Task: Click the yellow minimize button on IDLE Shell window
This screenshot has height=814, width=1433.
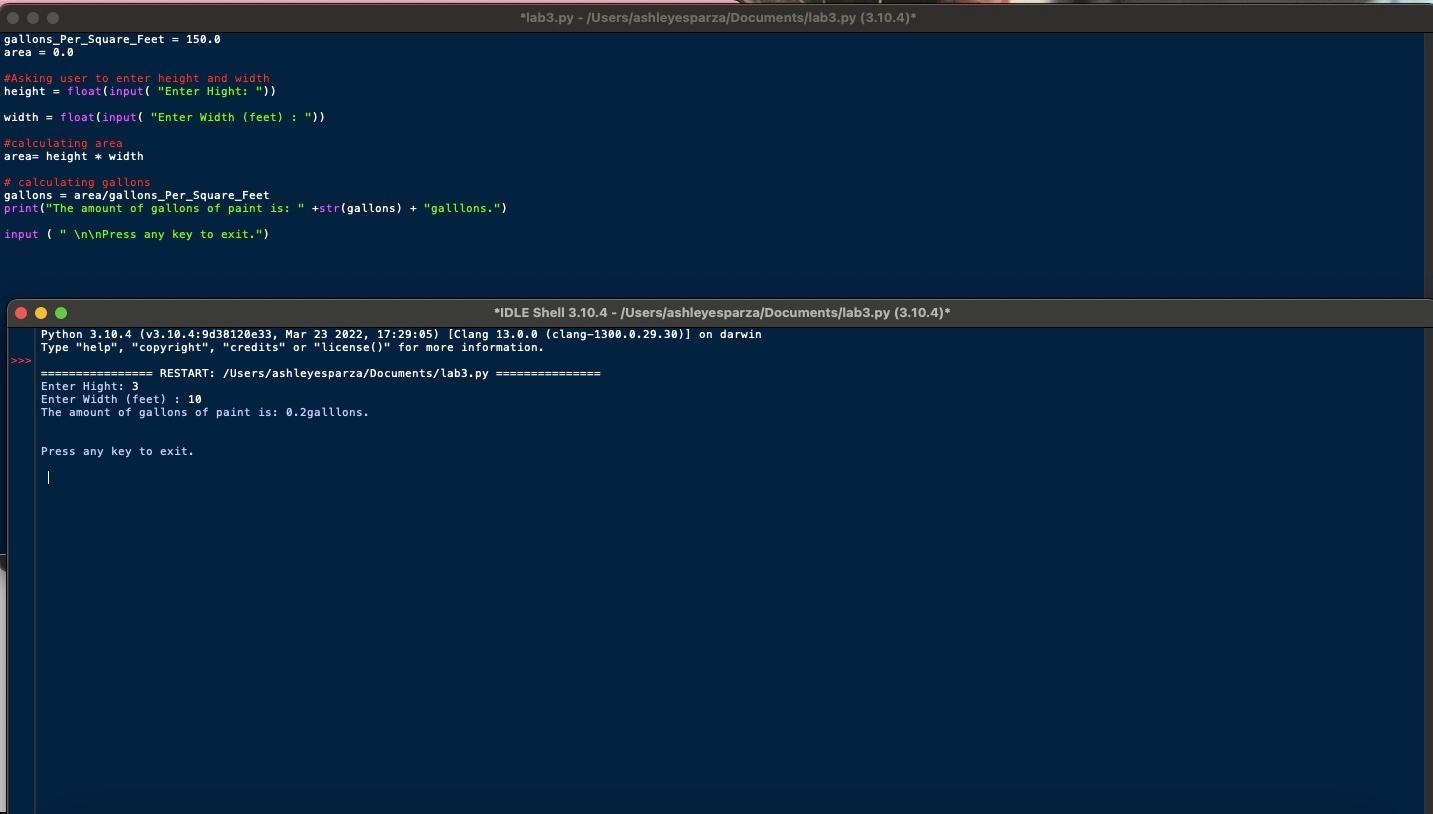Action: pos(41,313)
